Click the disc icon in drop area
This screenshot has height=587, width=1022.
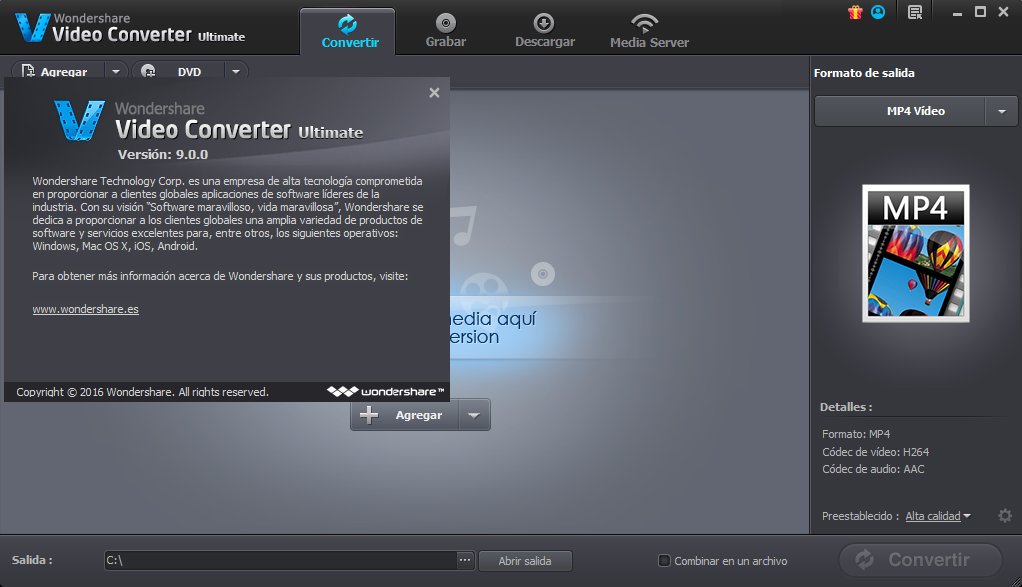tap(543, 274)
